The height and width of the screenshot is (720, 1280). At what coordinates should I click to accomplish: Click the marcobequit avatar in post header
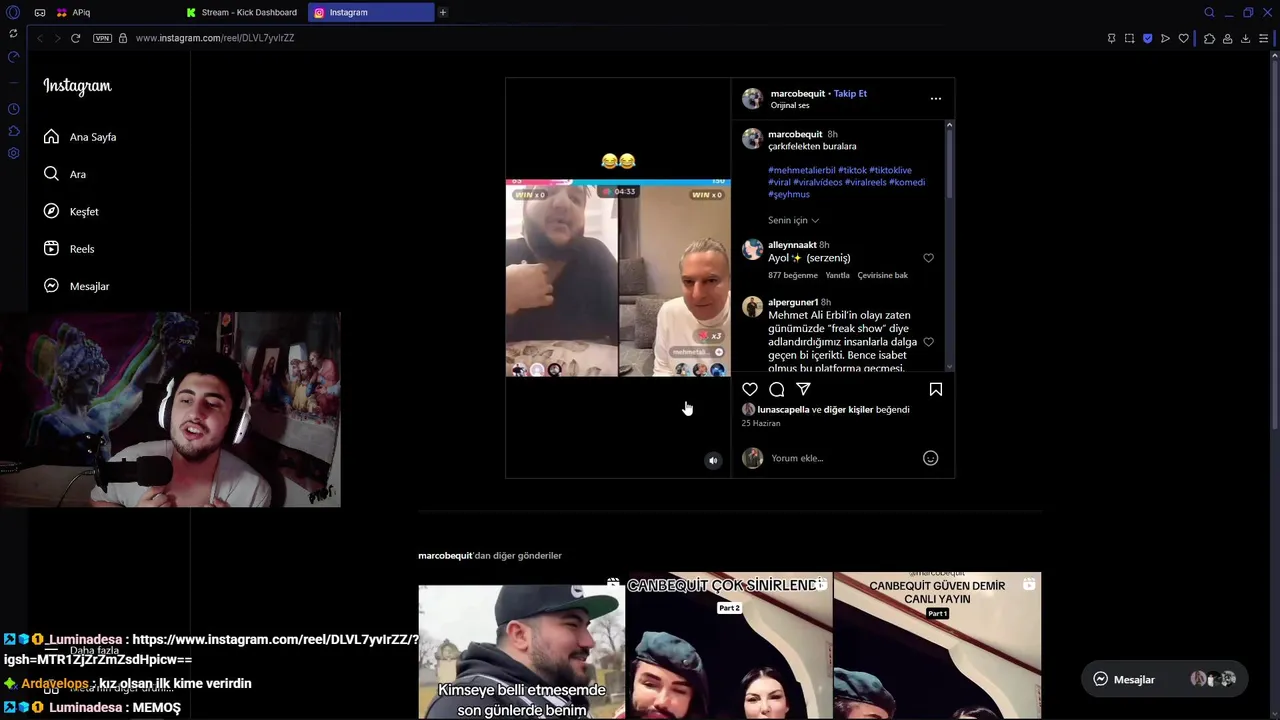click(x=752, y=99)
